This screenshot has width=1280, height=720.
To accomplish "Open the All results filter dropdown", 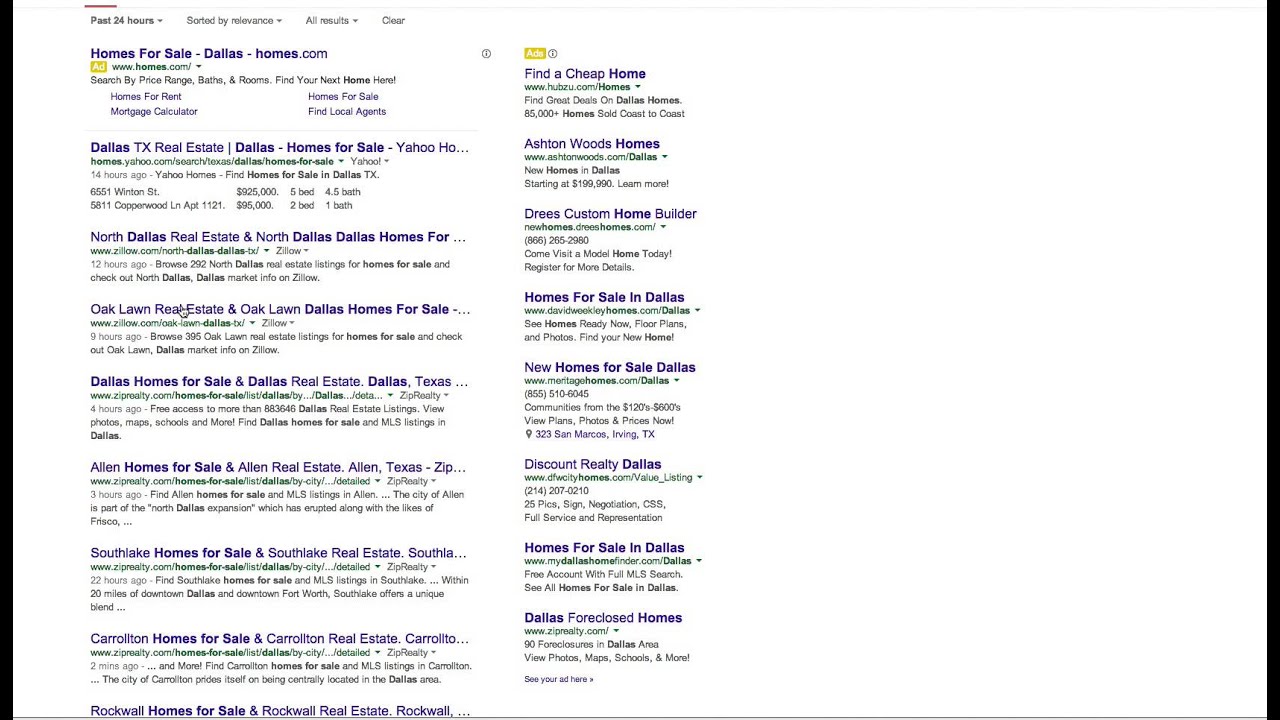I will pyautogui.click(x=331, y=20).
